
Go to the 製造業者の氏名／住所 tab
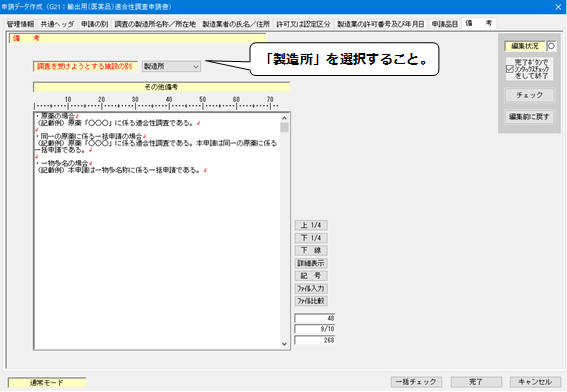click(236, 24)
